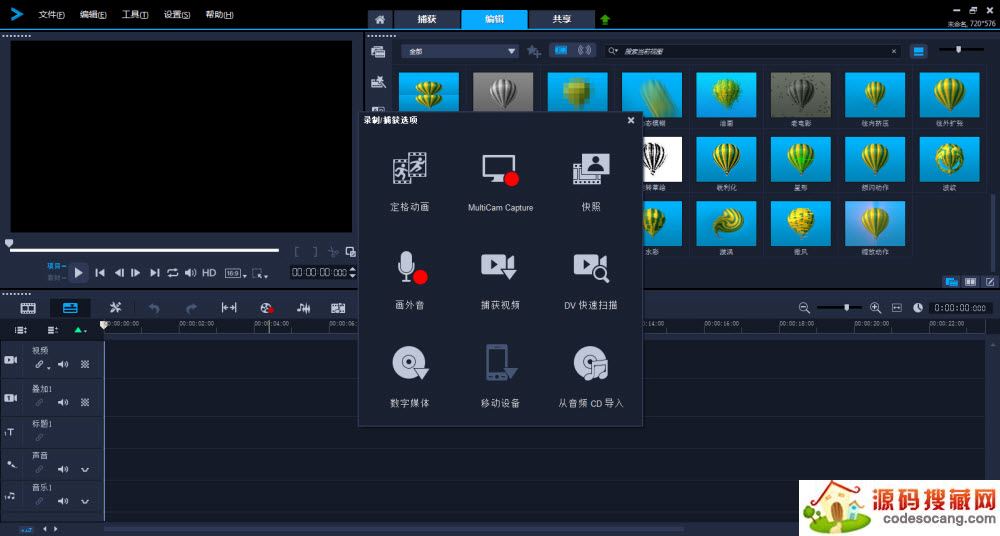Open MultiCam Capture from the dialog
Image resolution: width=1000 pixels, height=536 pixels.
coord(500,169)
